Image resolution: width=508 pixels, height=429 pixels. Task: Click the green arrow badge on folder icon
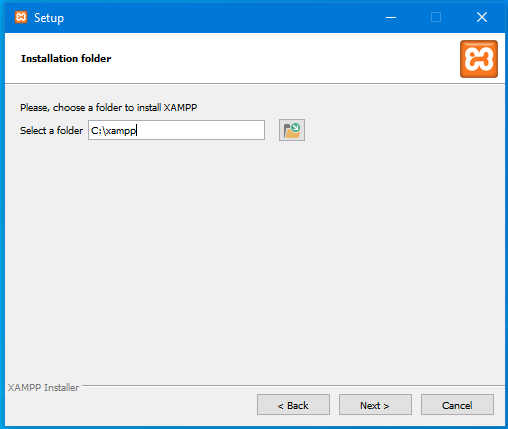click(295, 127)
